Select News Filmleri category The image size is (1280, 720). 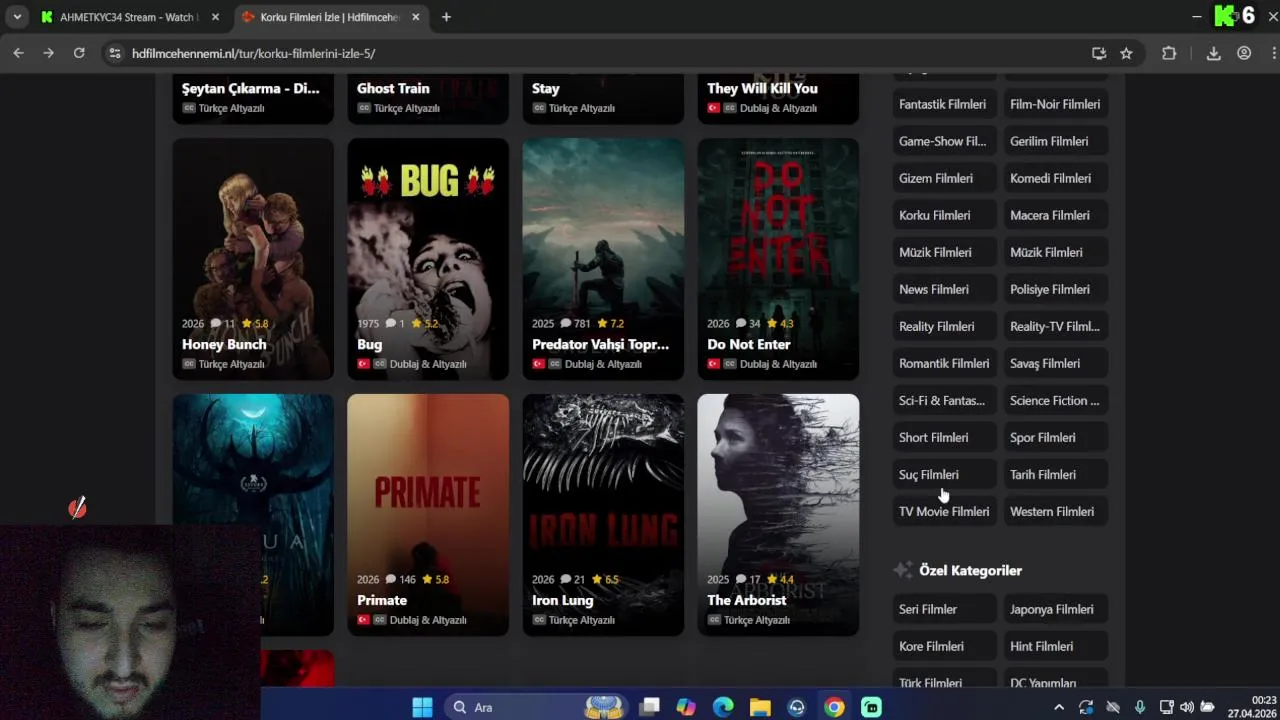point(942,289)
